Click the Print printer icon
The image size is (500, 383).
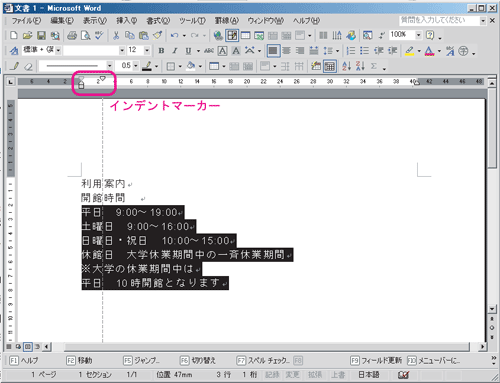point(72,35)
